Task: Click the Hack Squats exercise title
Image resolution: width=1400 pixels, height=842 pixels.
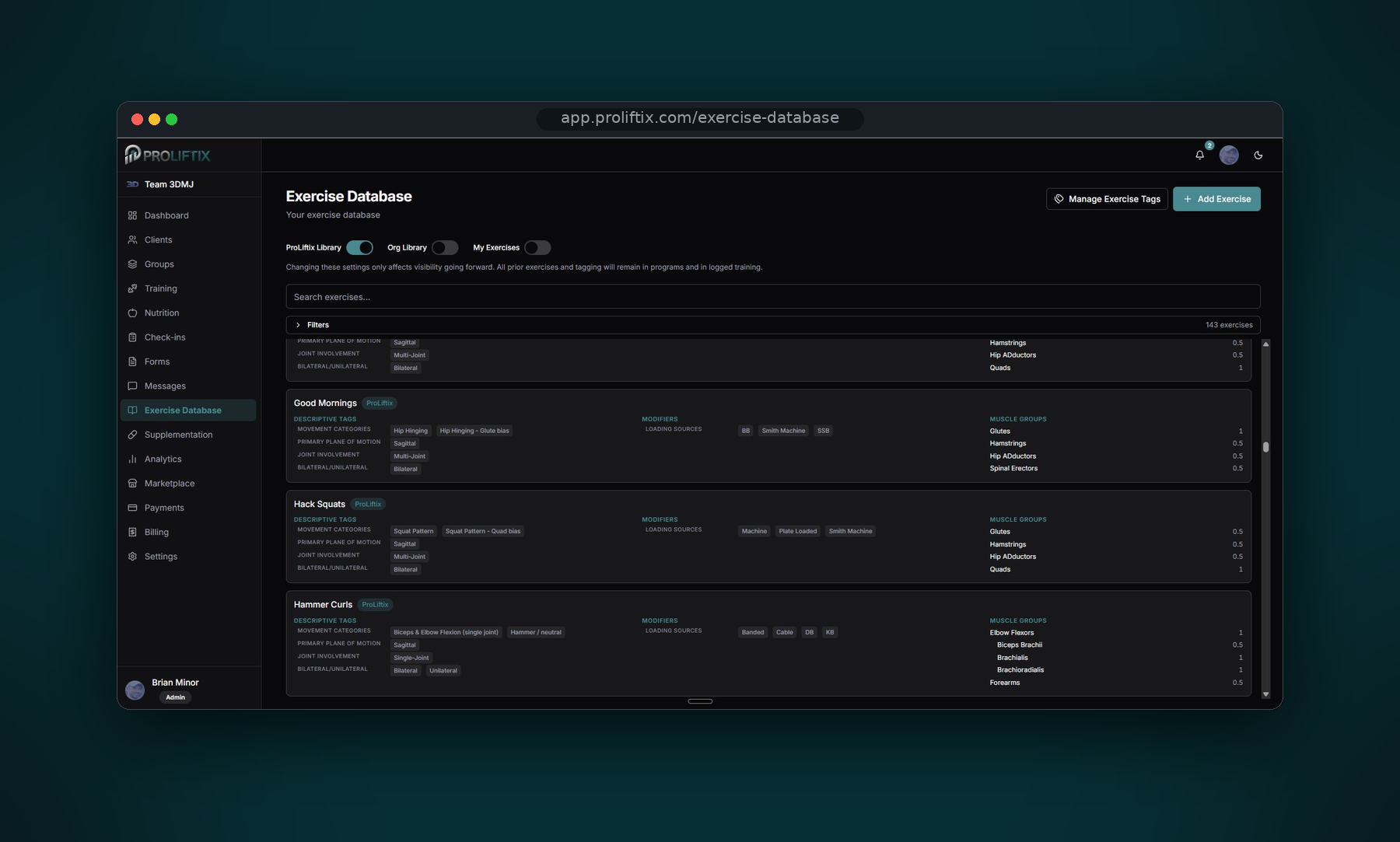Action: 320,504
